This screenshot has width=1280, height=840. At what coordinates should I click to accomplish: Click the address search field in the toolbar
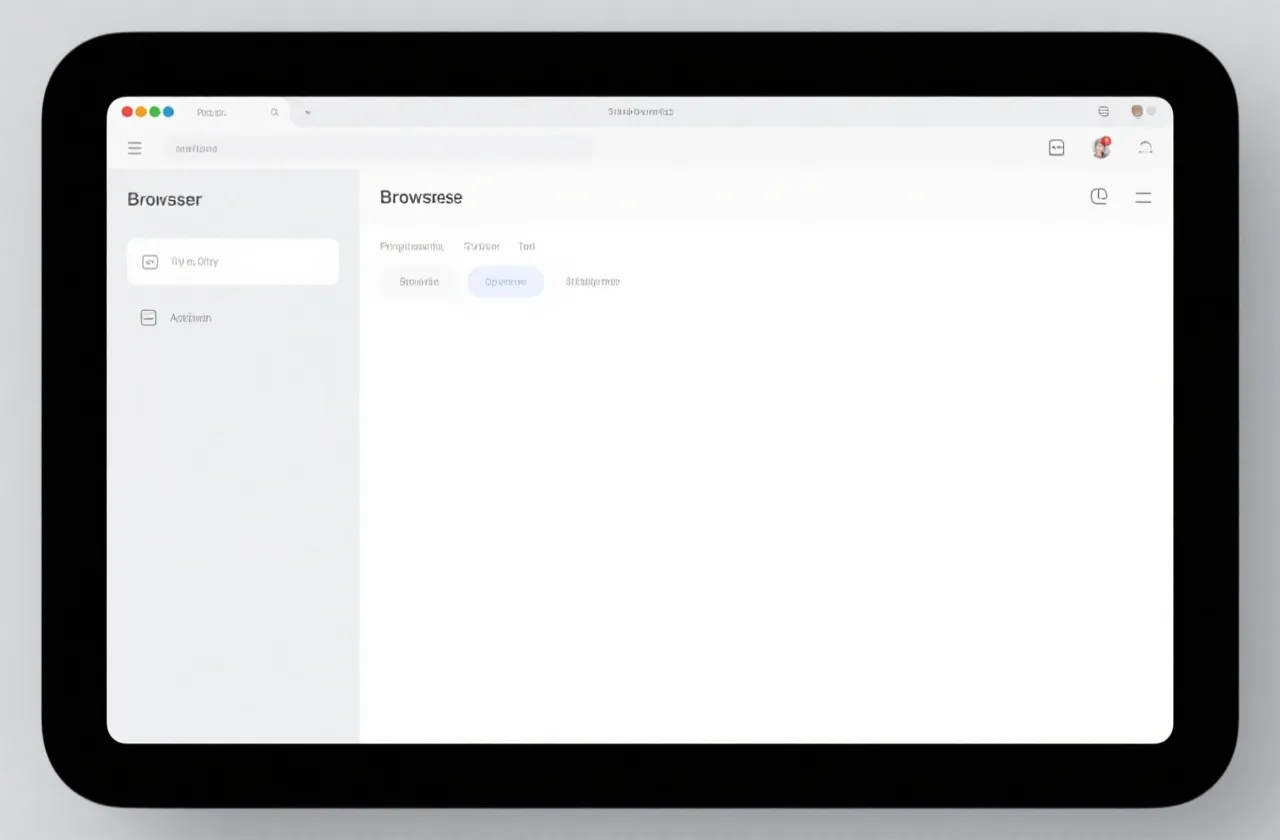380,149
